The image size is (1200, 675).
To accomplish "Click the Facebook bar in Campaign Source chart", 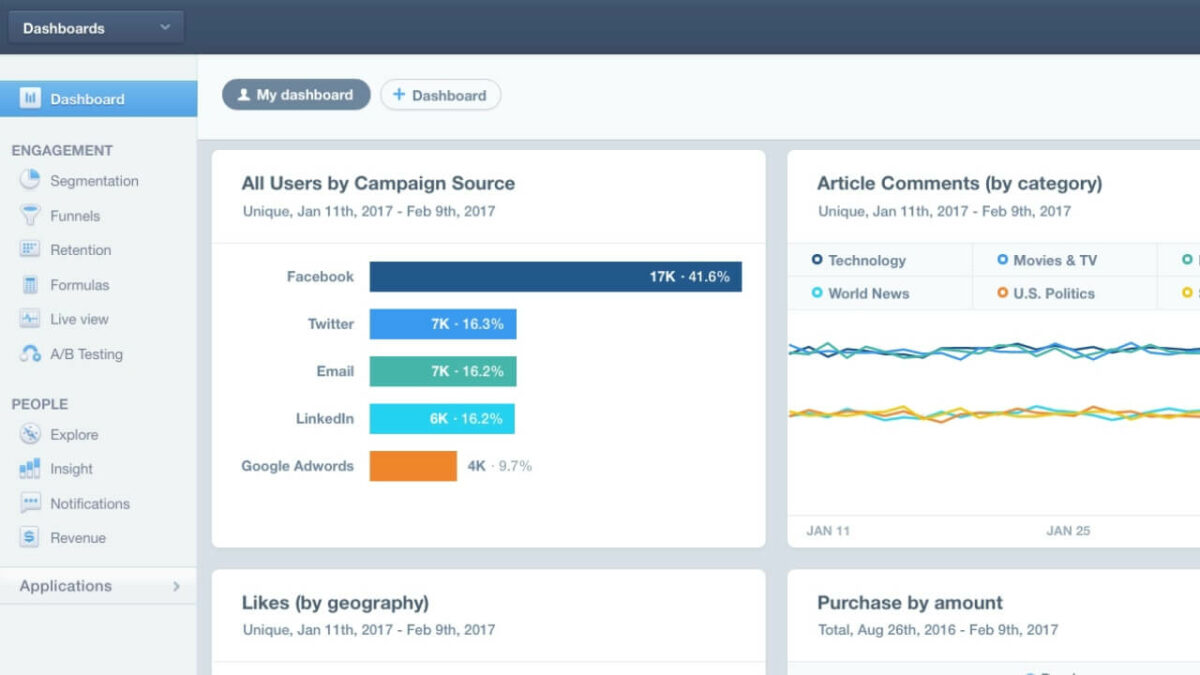I will [555, 277].
